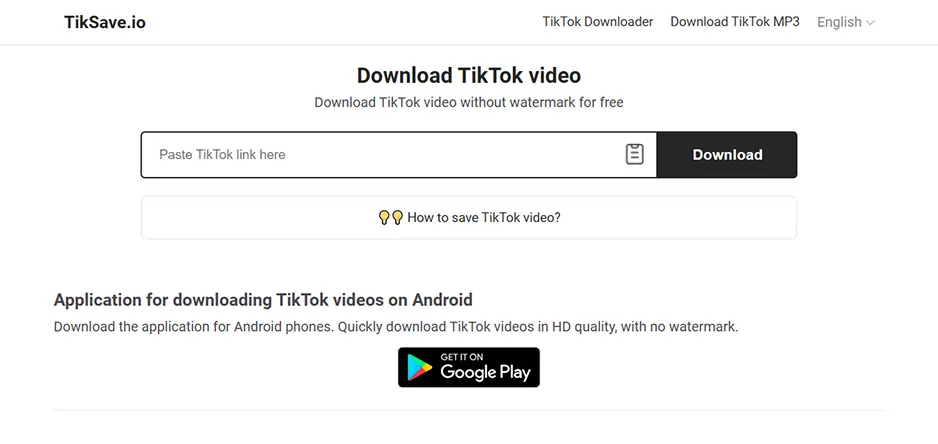Click the black Download button
Image resolution: width=938 pixels, height=444 pixels.
click(727, 155)
